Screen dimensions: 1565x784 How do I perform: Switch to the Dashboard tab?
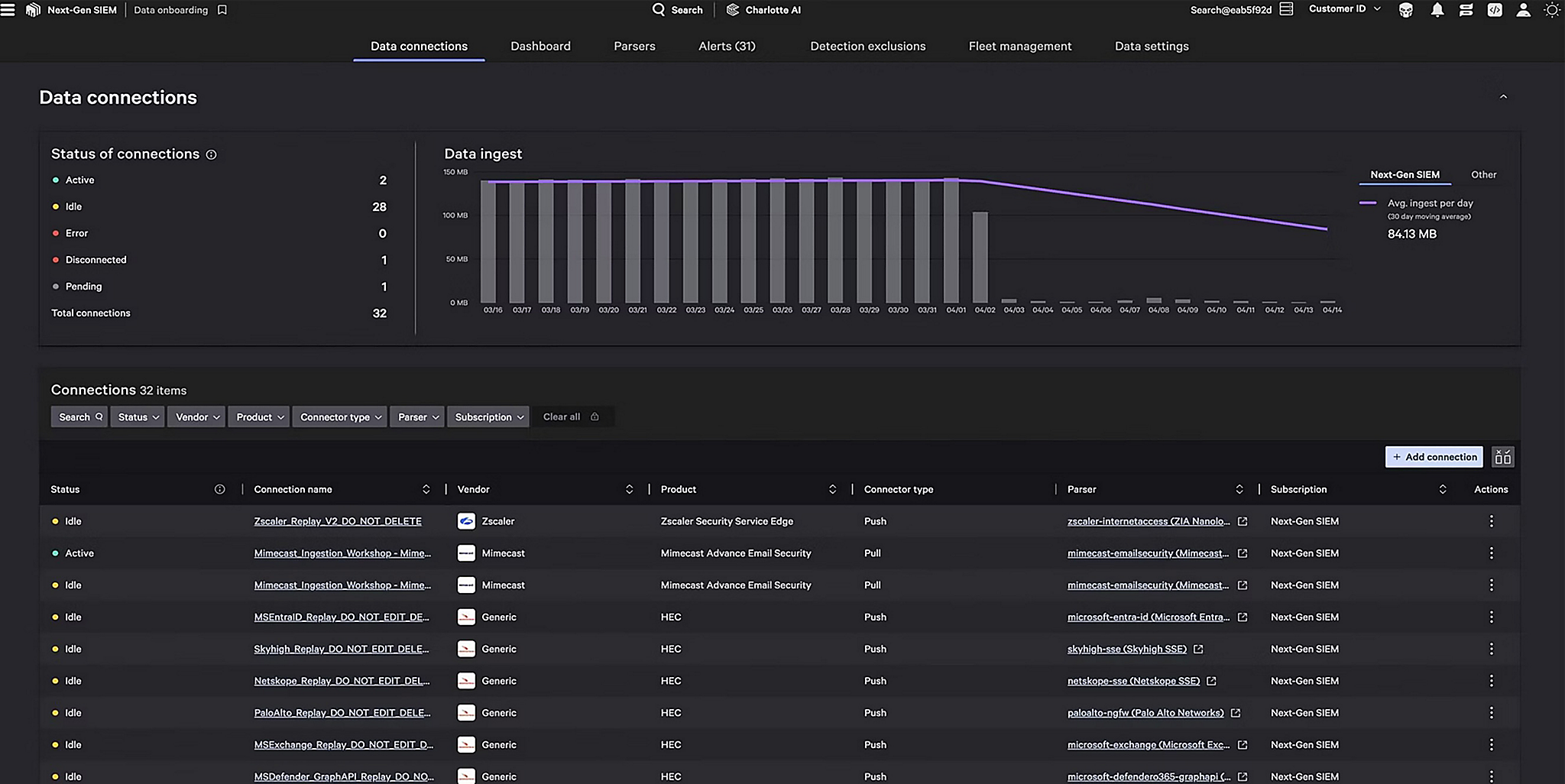(x=540, y=46)
